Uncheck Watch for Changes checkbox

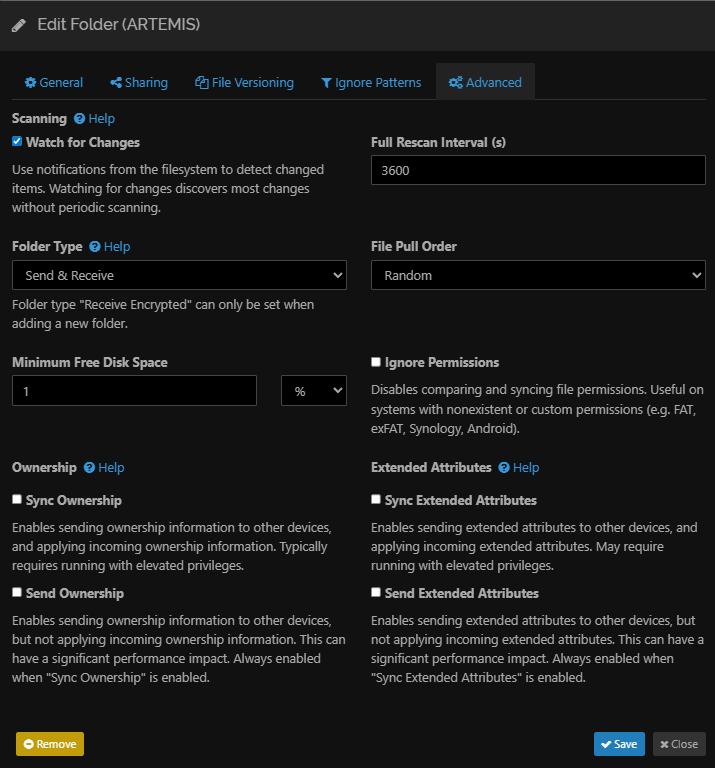click(x=17, y=142)
